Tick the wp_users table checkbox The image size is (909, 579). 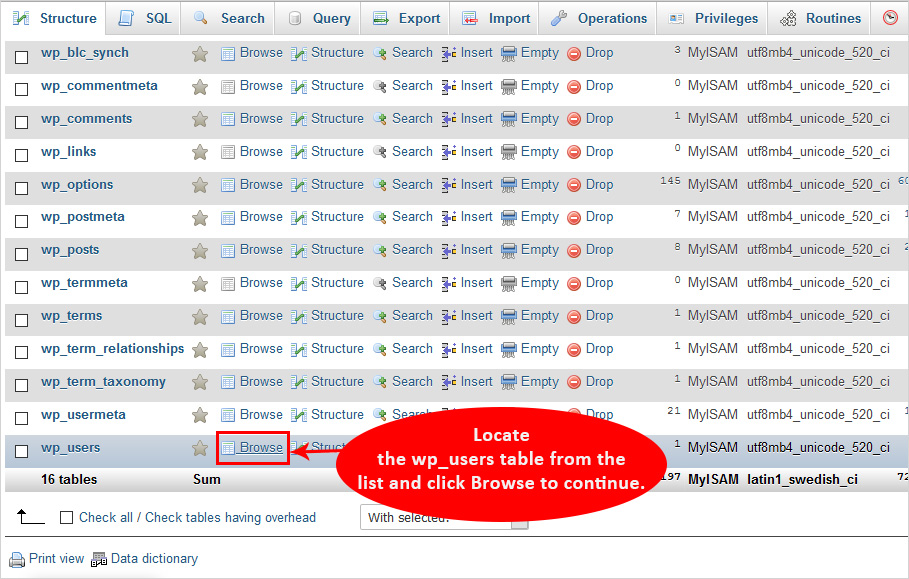[22, 451]
